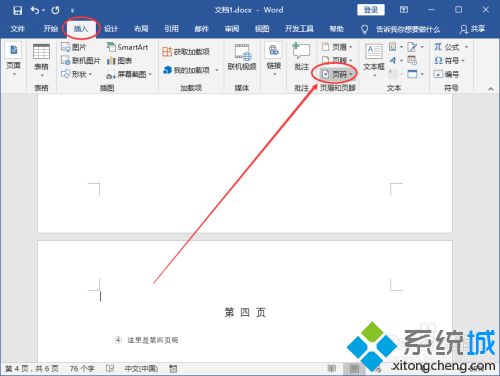Switch to Print Layout view
This screenshot has width=500, height=376.
click(354, 369)
